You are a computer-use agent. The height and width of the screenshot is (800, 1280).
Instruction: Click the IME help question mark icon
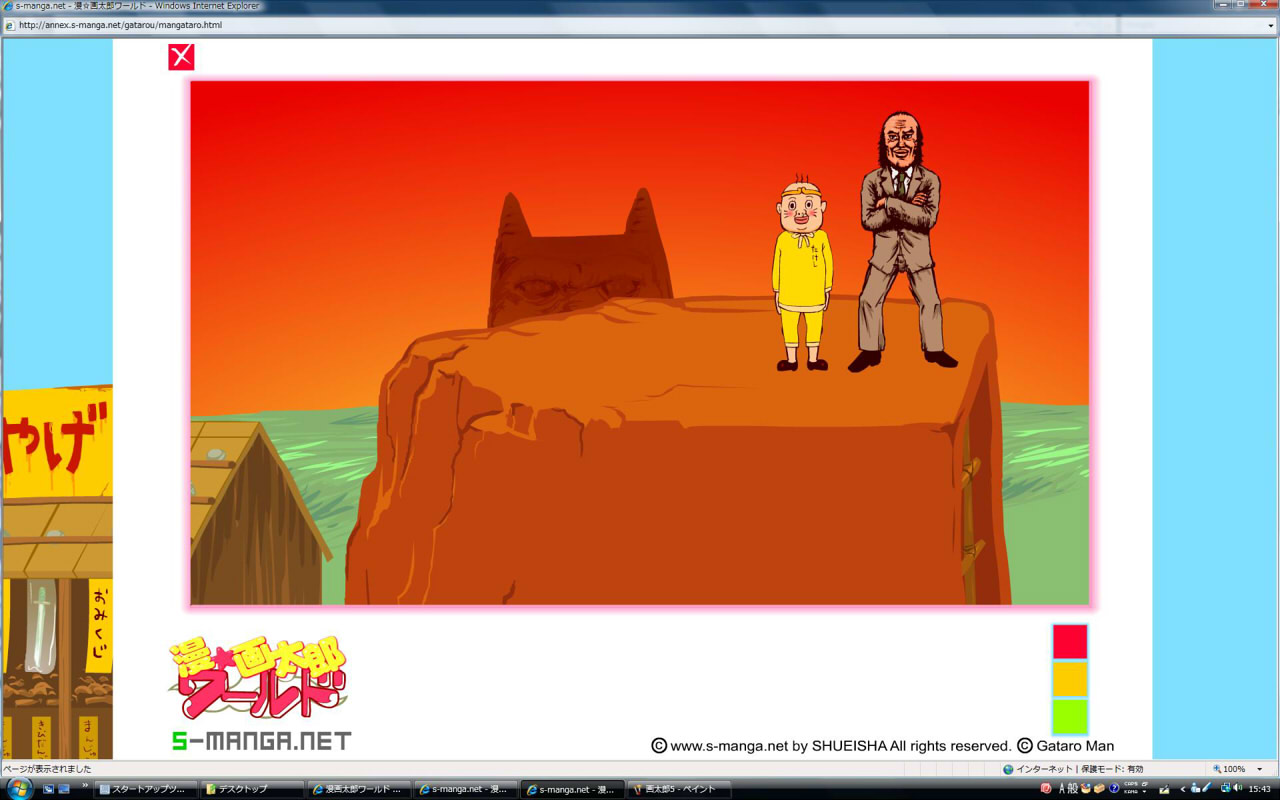click(1114, 788)
